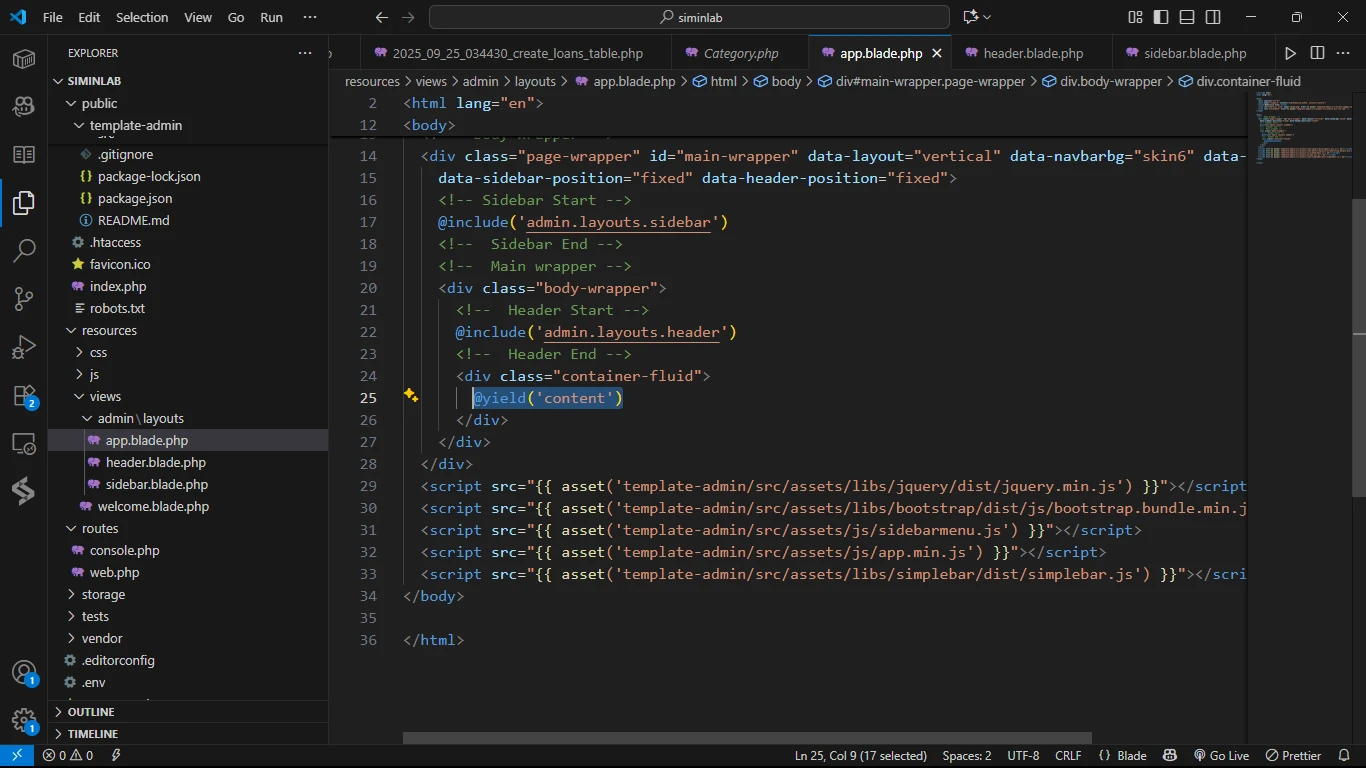Screen dimensions: 1366x768
Task: Click the horizontal scrollbar in editor
Action: coord(746,738)
